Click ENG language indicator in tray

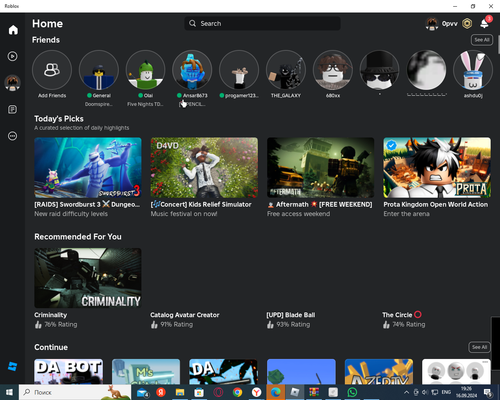[446, 392]
